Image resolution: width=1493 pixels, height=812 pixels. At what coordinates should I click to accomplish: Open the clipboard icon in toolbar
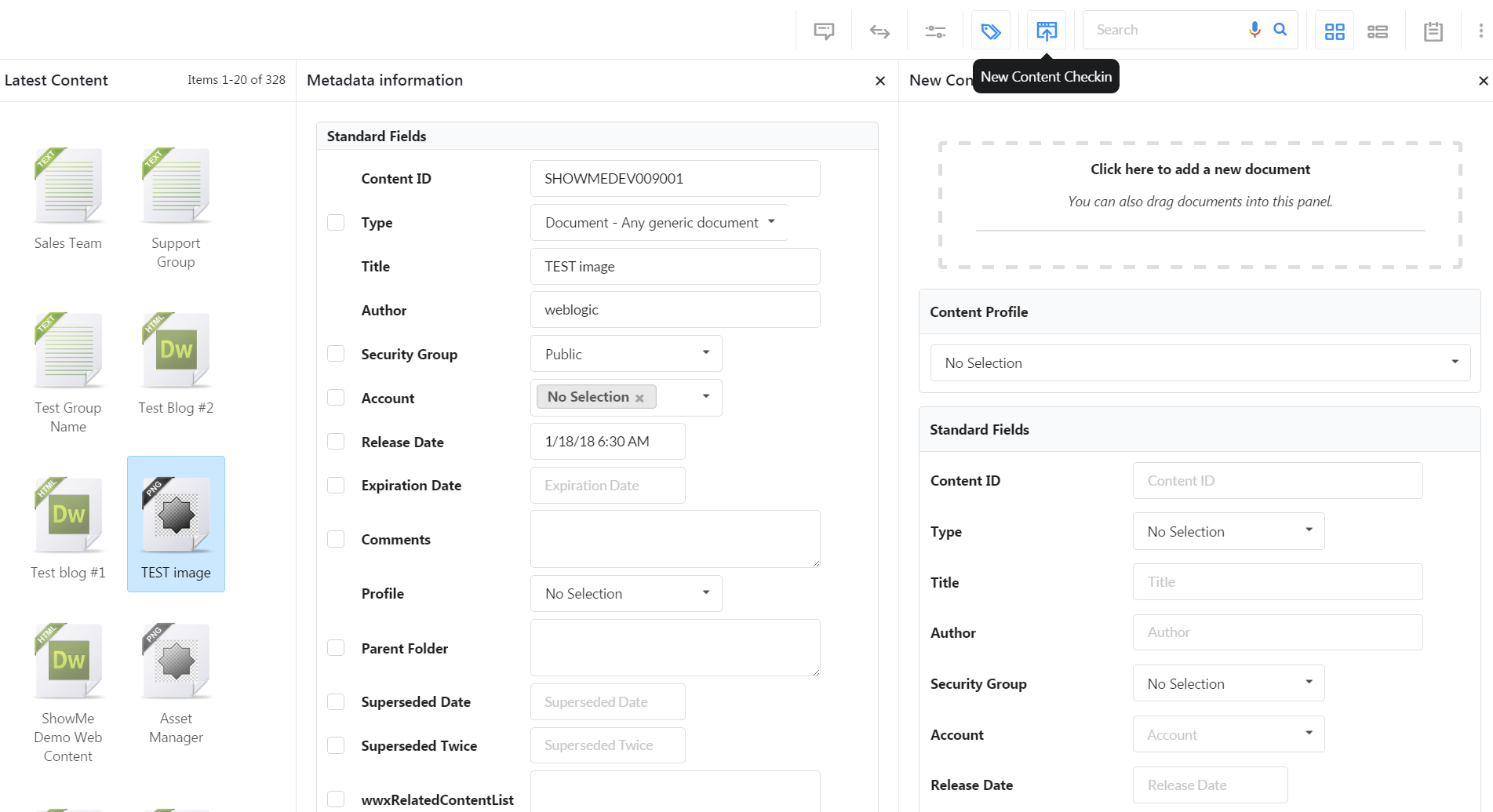pos(1433,31)
